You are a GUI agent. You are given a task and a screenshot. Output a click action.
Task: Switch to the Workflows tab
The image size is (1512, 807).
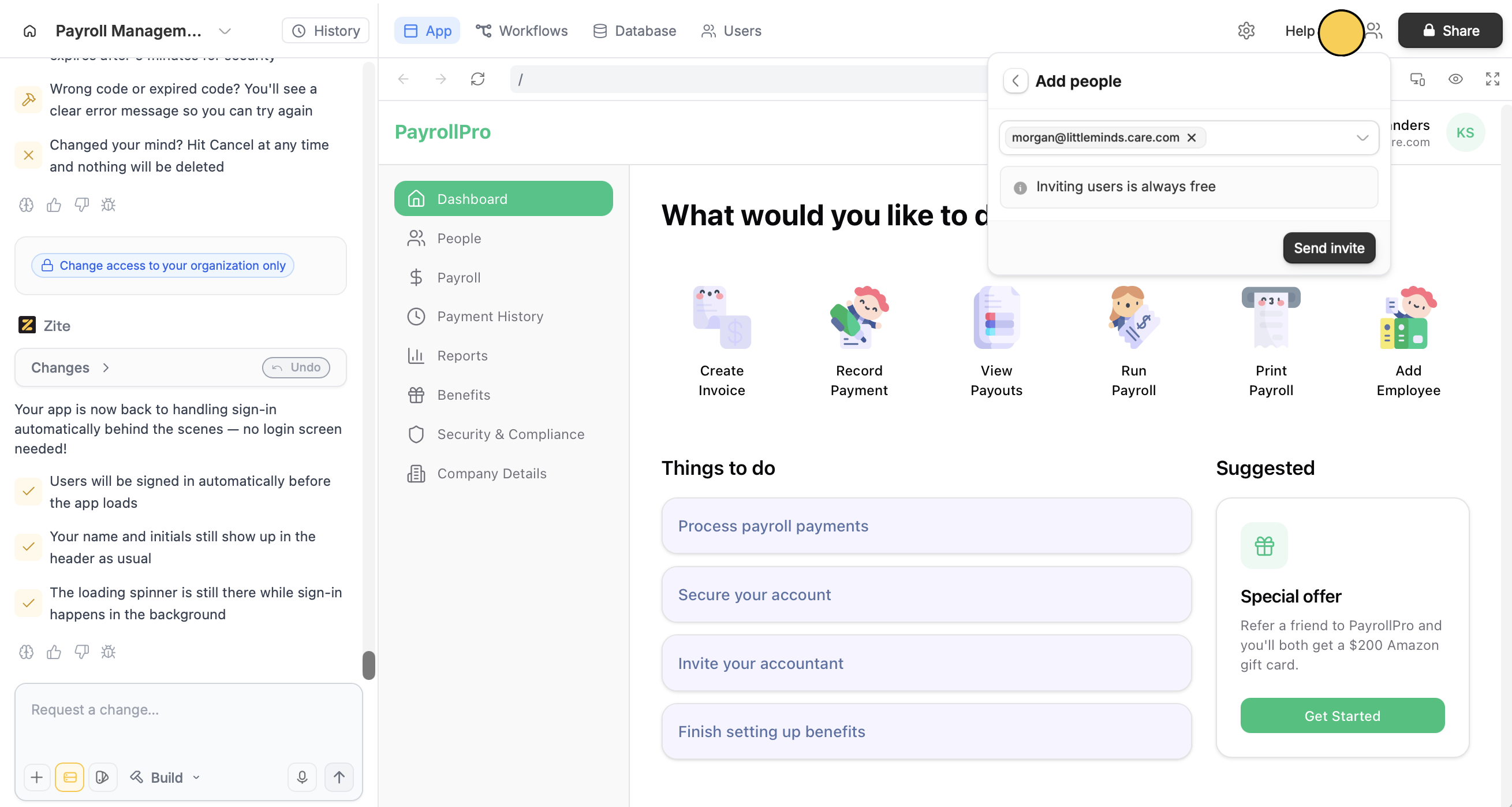pos(521,31)
